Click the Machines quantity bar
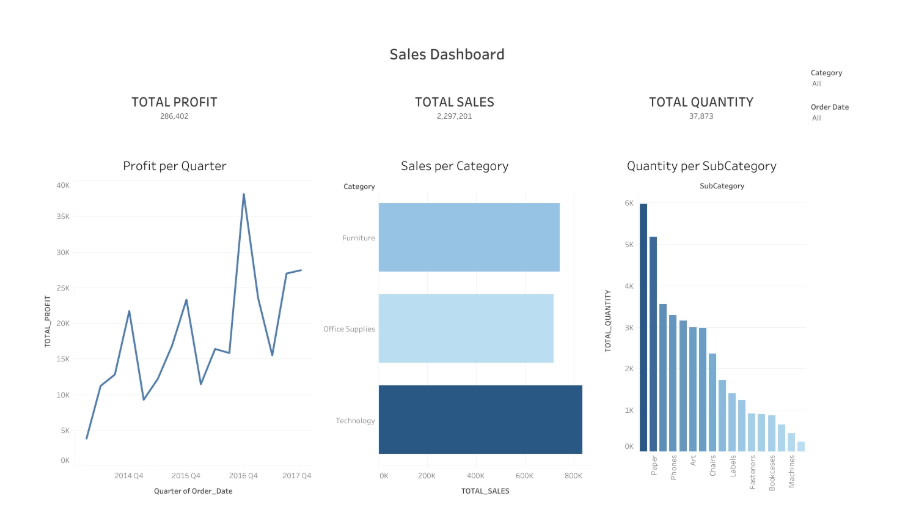Viewport: 897px width, 513px height. click(x=791, y=442)
